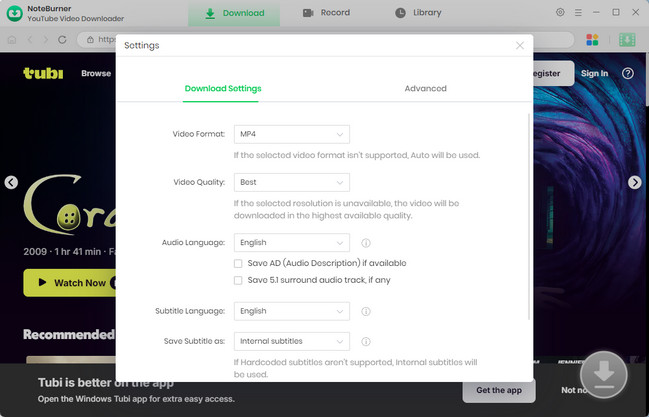Screen dimensions: 649x417
Task: Click the Sign In link
Action: (x=594, y=73)
